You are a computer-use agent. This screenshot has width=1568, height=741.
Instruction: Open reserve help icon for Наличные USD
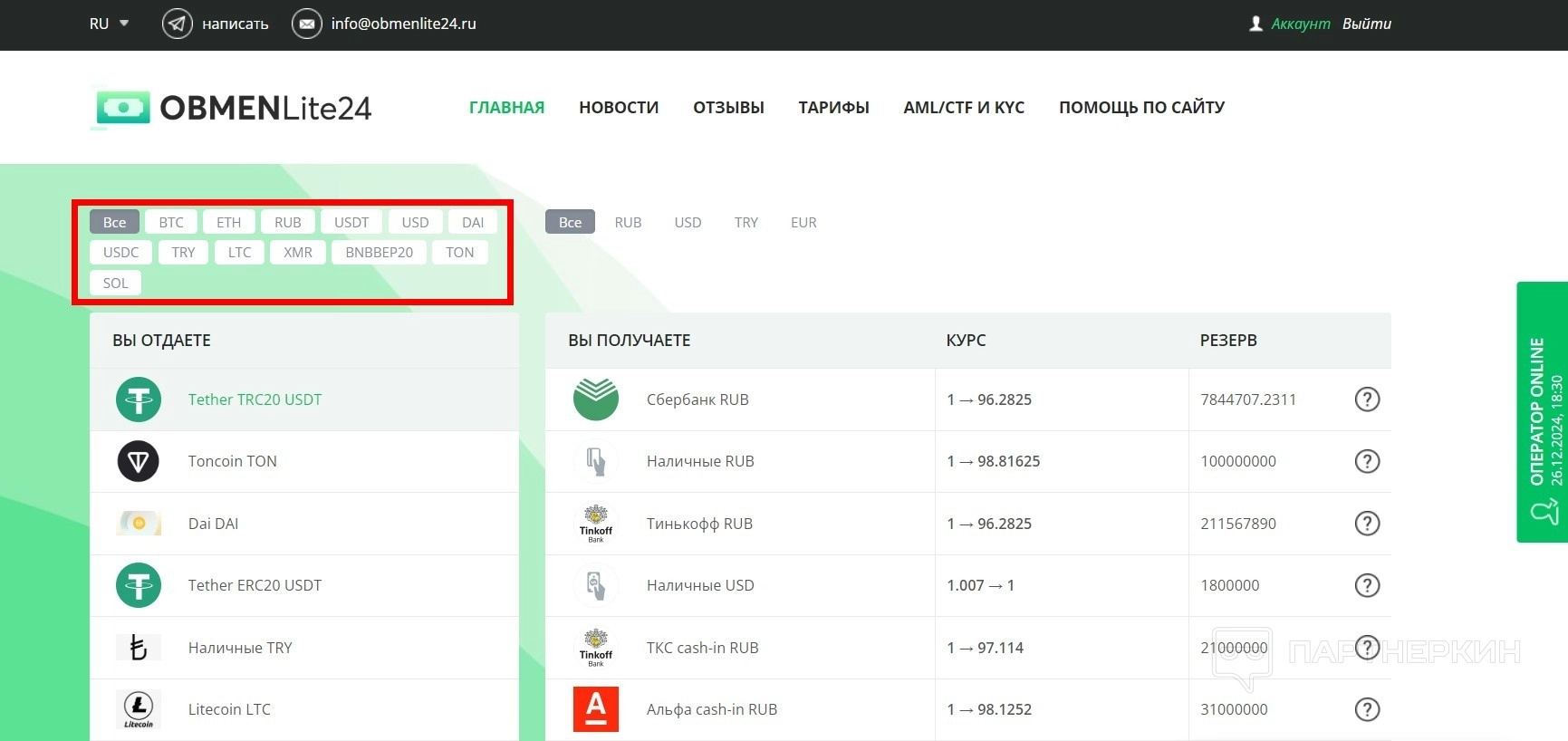pyautogui.click(x=1367, y=585)
